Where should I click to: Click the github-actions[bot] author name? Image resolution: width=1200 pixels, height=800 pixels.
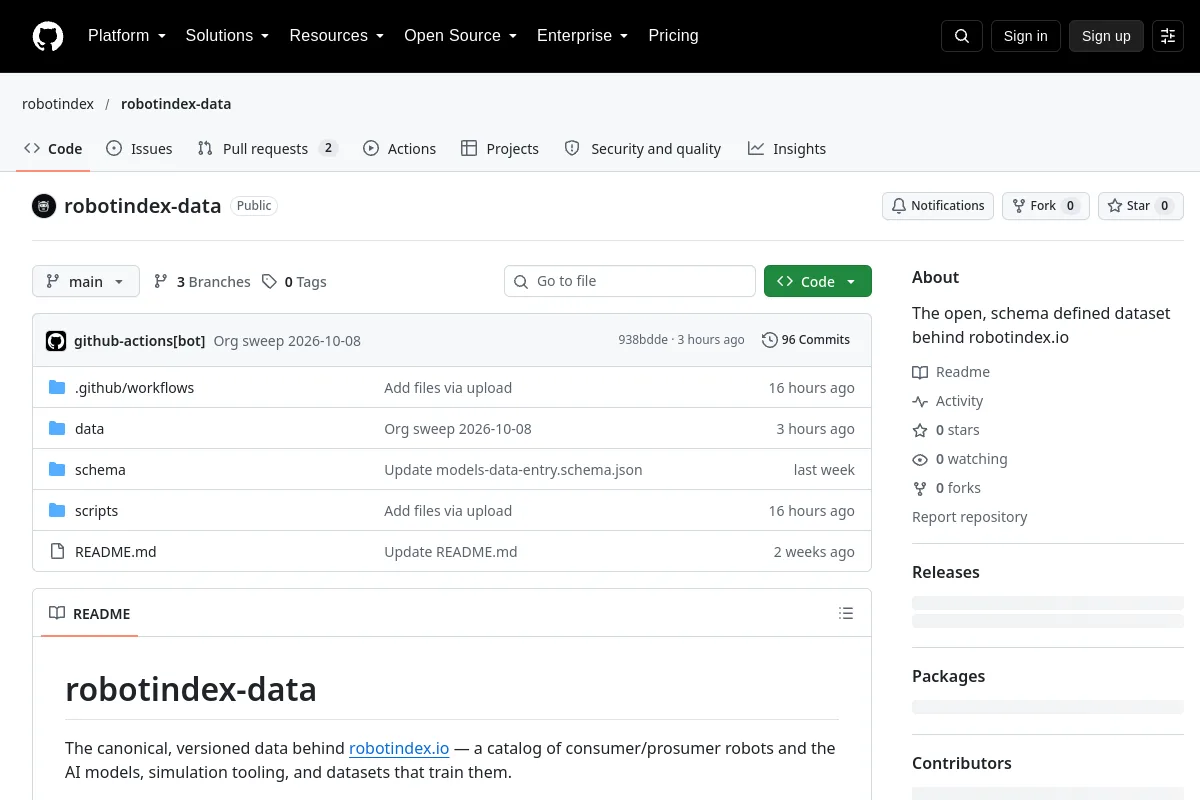(139, 341)
